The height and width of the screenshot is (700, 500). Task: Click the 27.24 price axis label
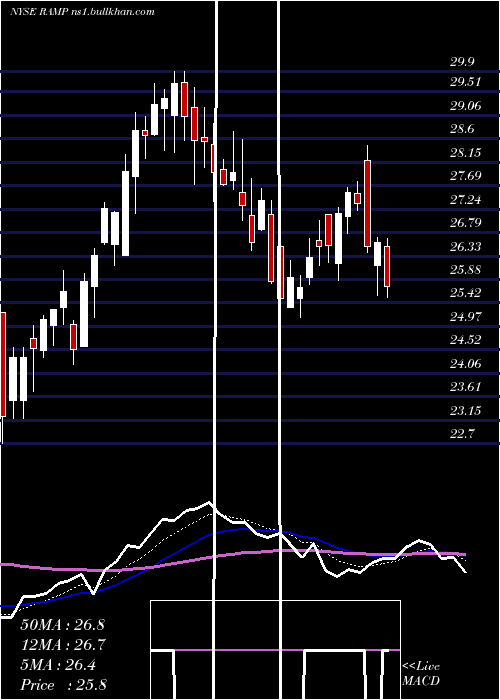[466, 199]
